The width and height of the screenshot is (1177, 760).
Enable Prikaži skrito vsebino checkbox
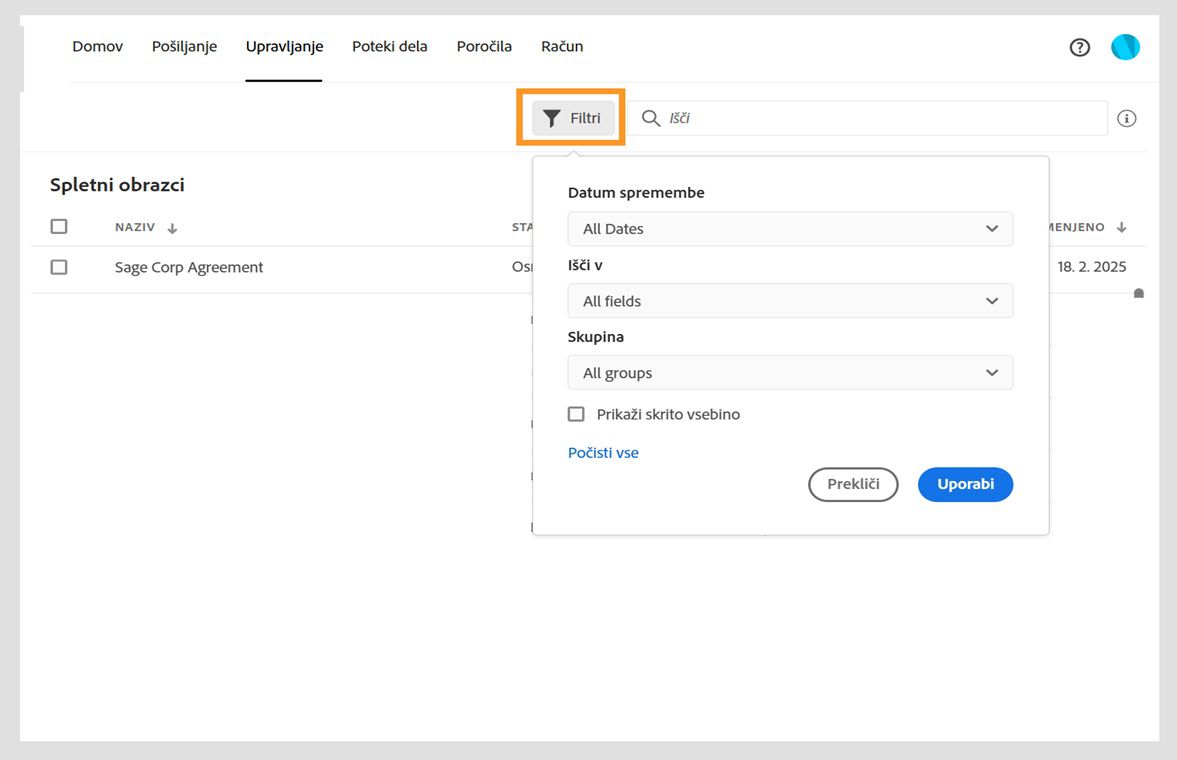pos(576,414)
